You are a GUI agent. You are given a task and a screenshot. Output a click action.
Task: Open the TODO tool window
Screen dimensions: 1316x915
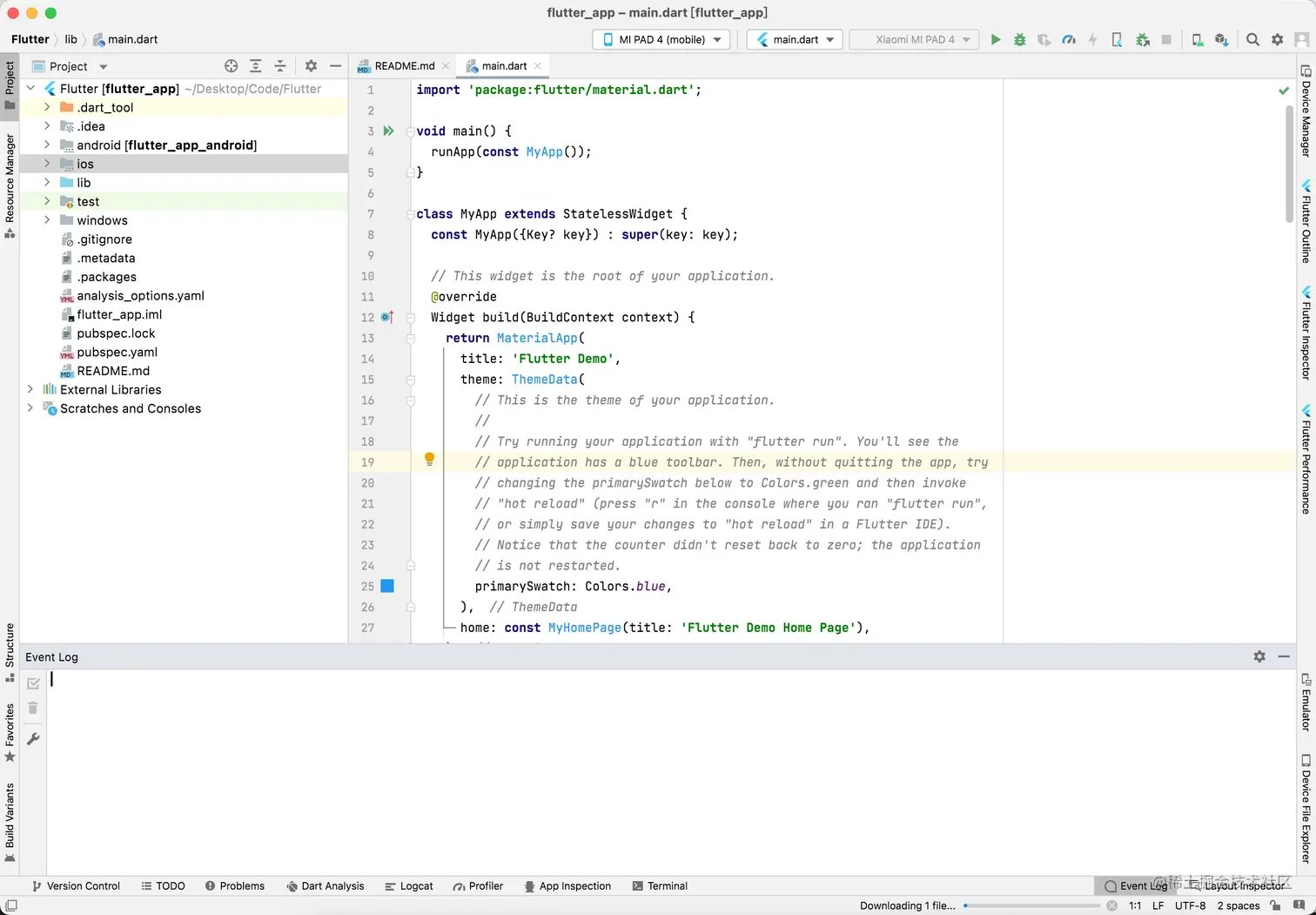point(163,885)
